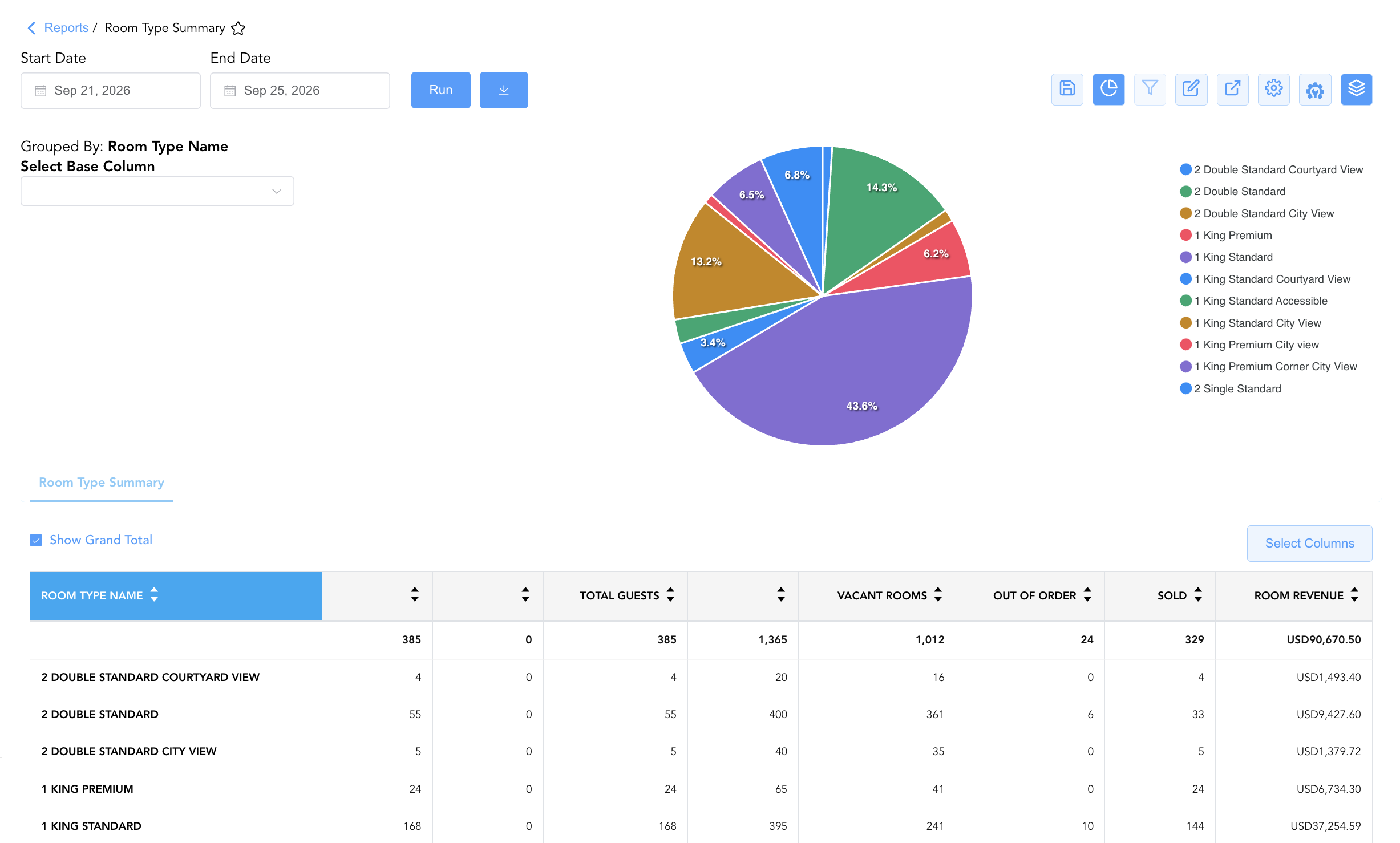Click grand total revenue USD90,670.50

coord(1324,639)
